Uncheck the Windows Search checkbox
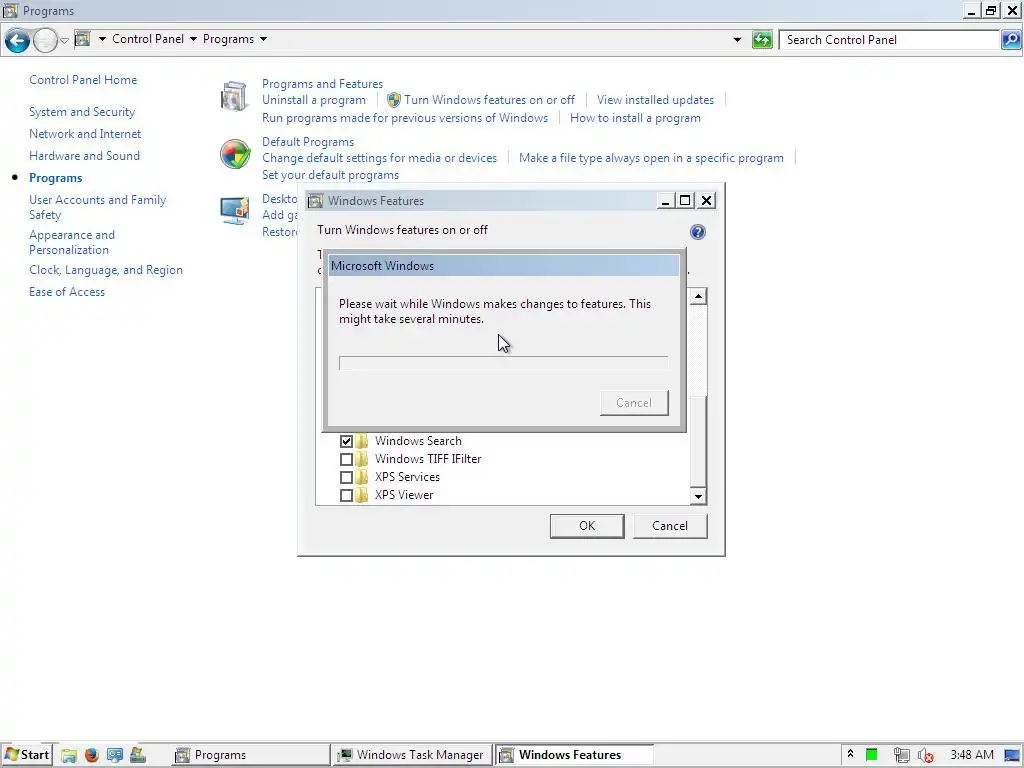The height and width of the screenshot is (768, 1024). pos(346,441)
